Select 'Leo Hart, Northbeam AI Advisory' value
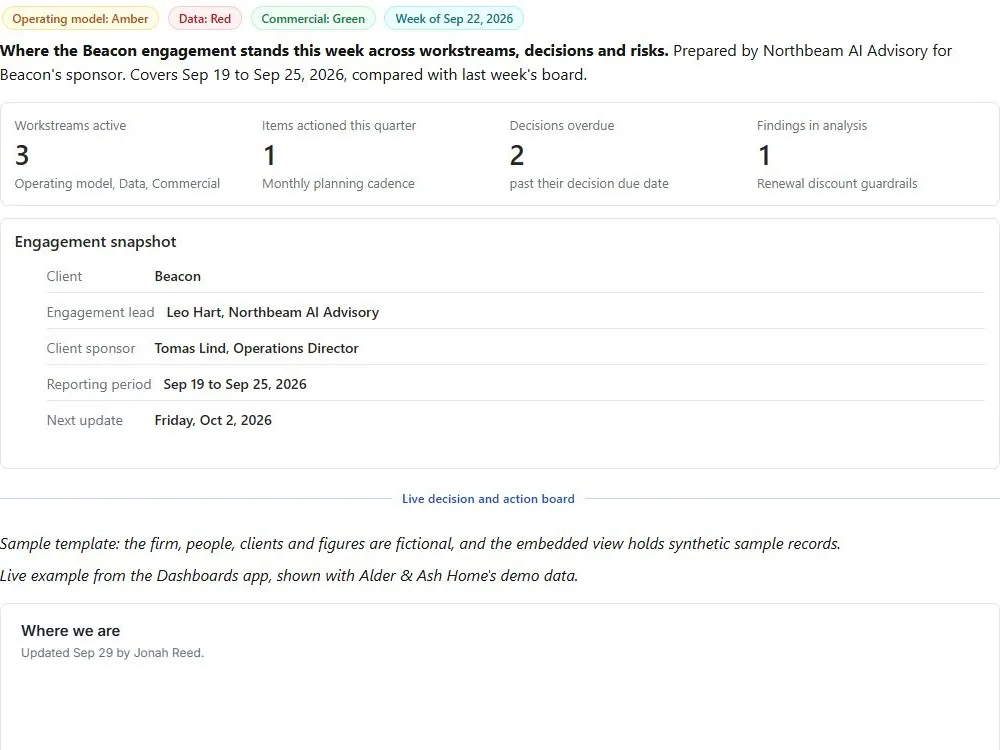1000x750 pixels. (273, 312)
